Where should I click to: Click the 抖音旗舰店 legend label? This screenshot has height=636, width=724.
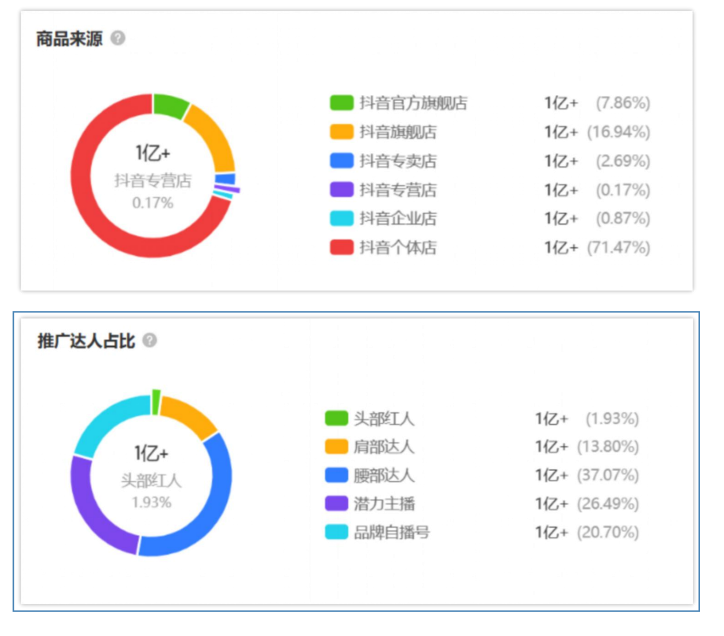398,132
